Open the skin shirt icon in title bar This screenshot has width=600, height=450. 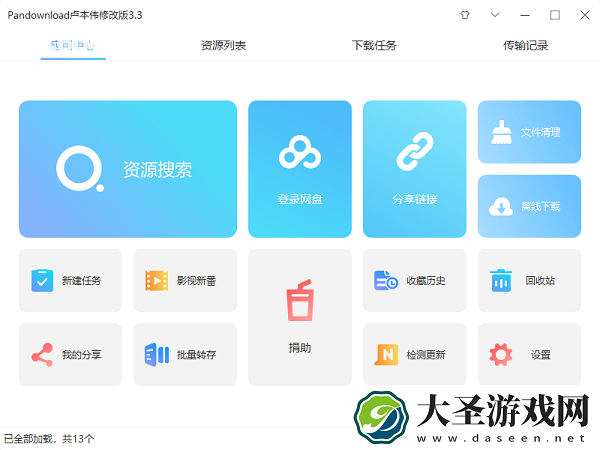[x=465, y=15]
